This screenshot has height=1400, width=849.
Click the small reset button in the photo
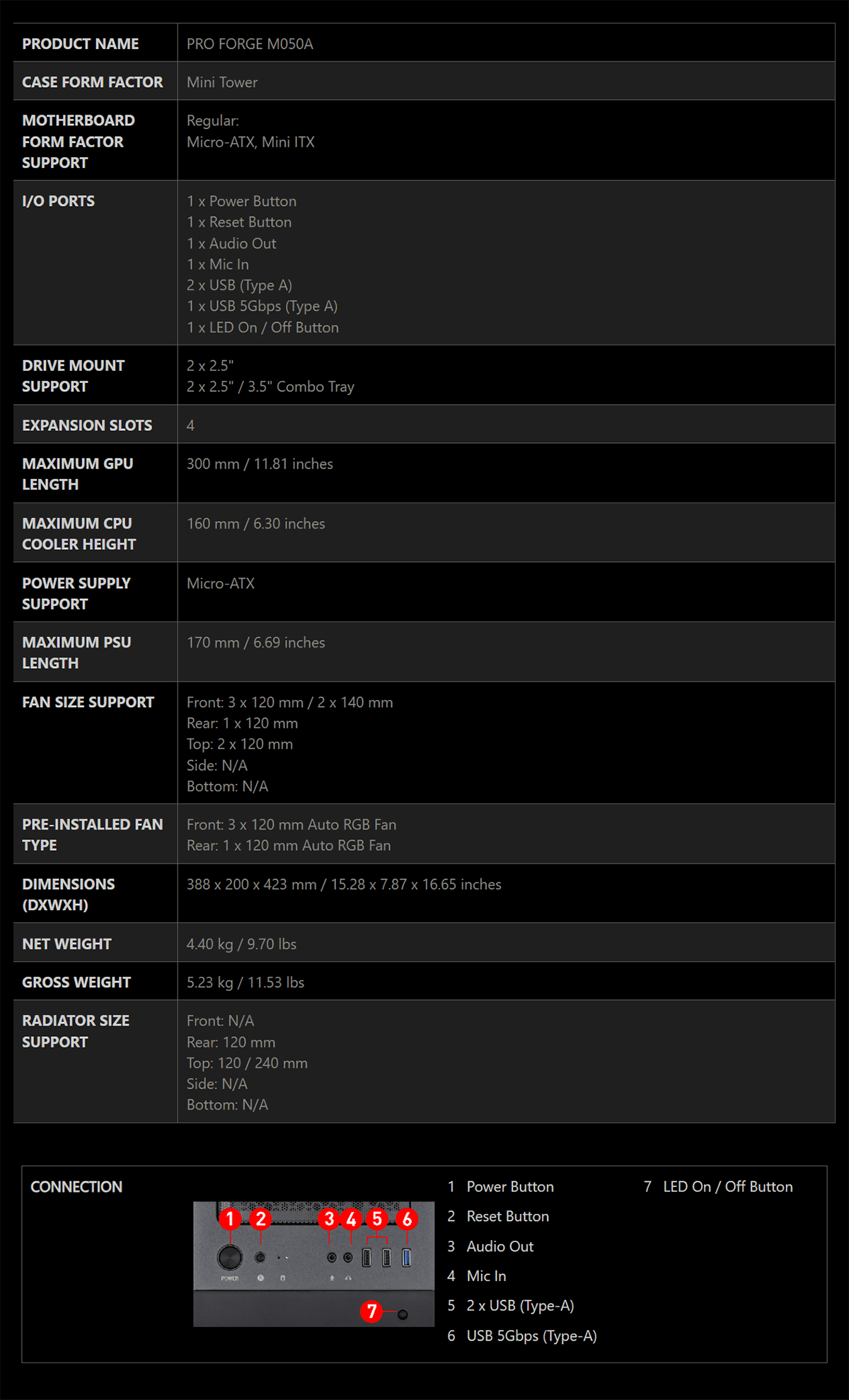[260, 1258]
